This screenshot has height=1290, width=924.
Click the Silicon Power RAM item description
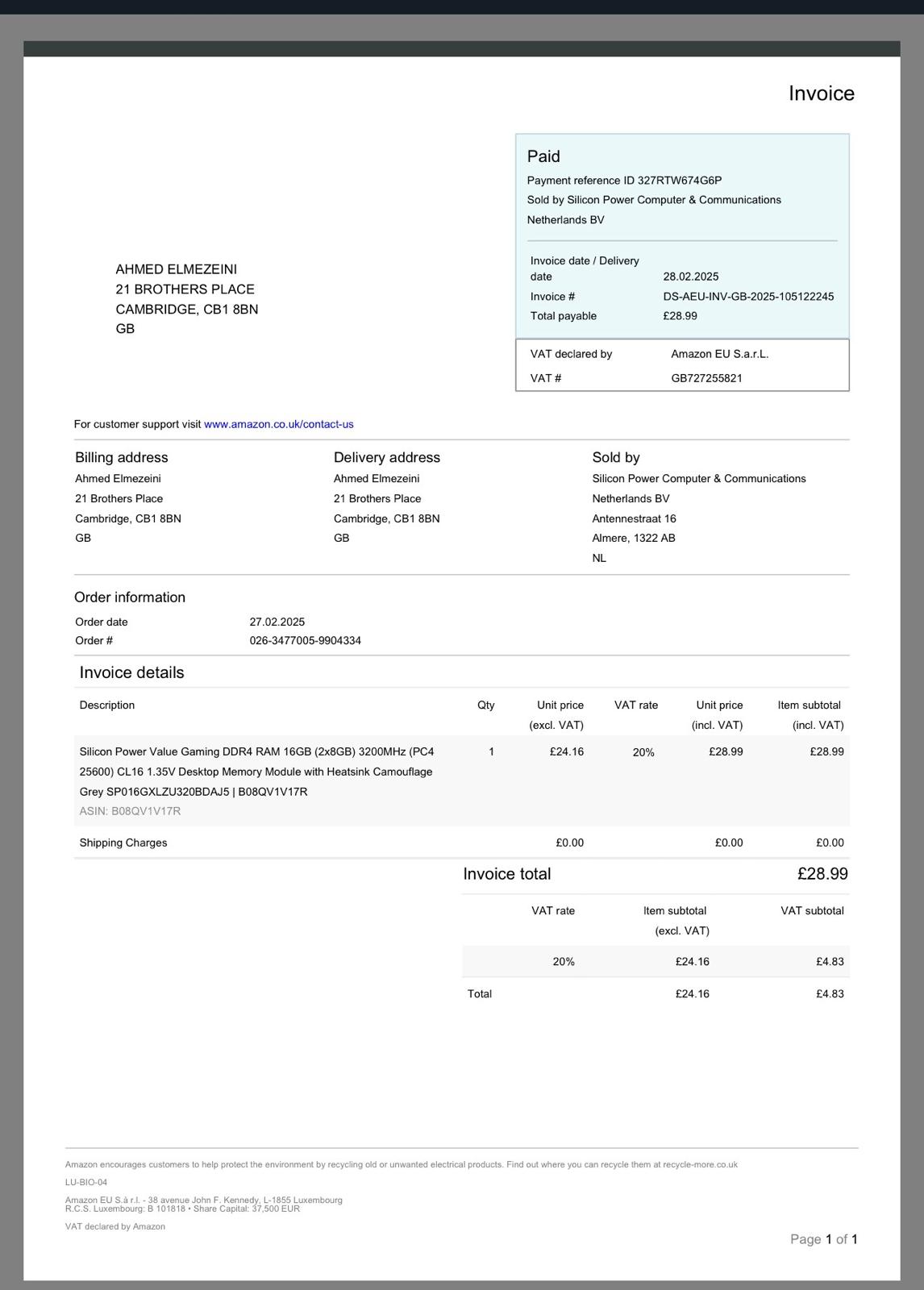pyautogui.click(x=256, y=772)
